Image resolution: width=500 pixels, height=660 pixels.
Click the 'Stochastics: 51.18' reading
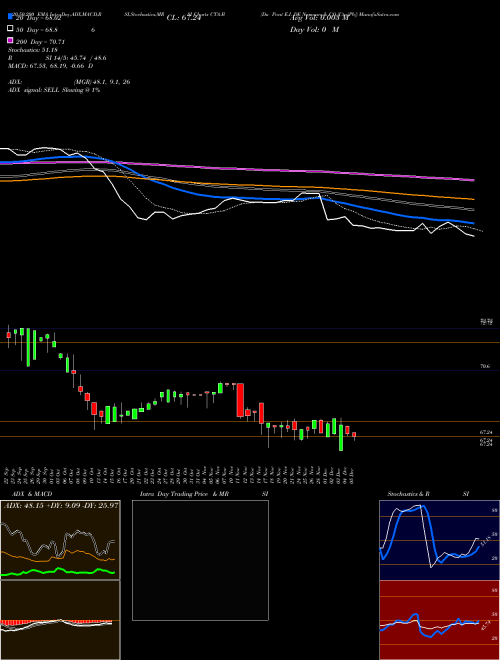point(33,50)
